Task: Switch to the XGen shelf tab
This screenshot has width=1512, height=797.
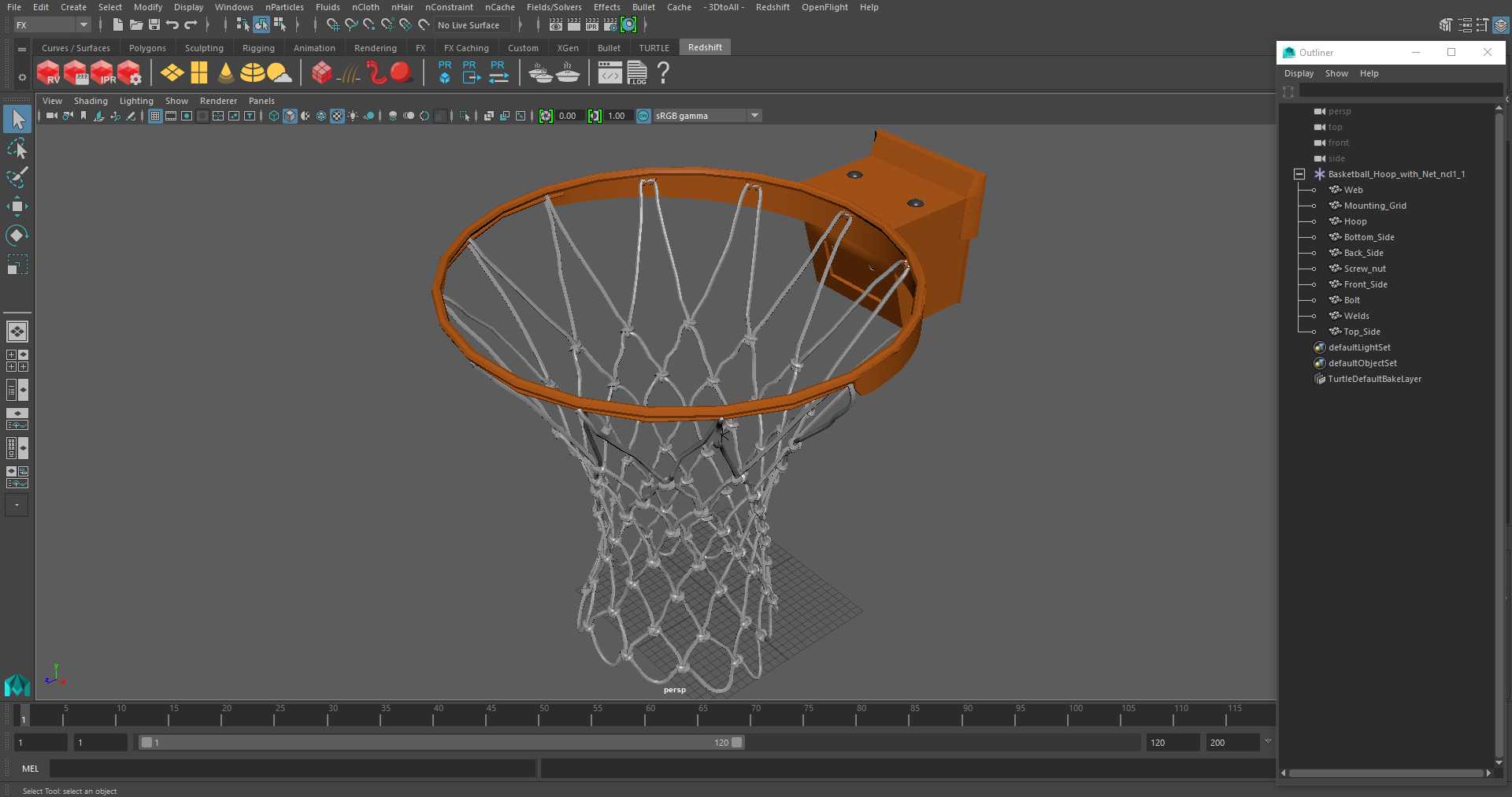Action: click(568, 48)
